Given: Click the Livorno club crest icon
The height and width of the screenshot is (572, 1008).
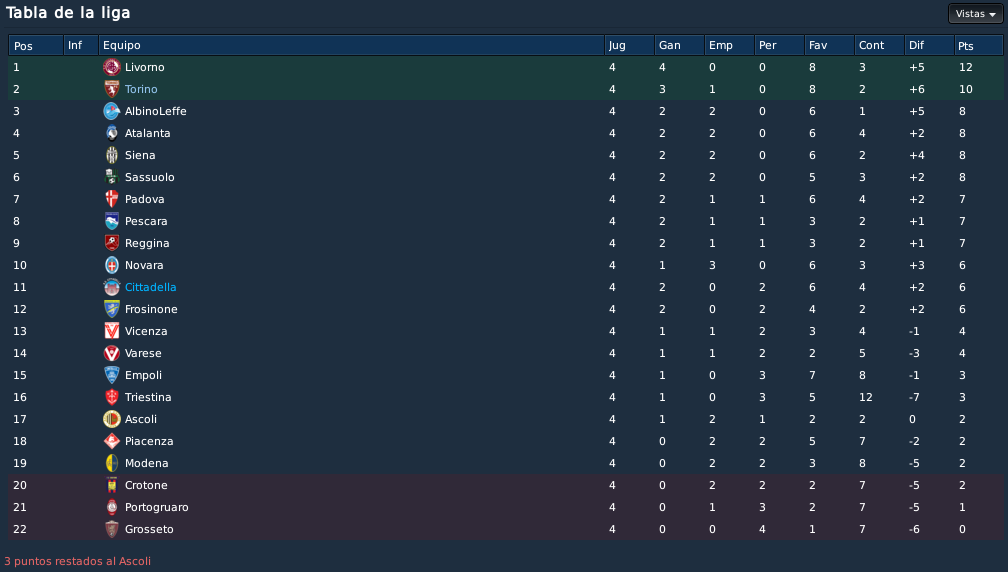Looking at the screenshot, I should [112, 67].
